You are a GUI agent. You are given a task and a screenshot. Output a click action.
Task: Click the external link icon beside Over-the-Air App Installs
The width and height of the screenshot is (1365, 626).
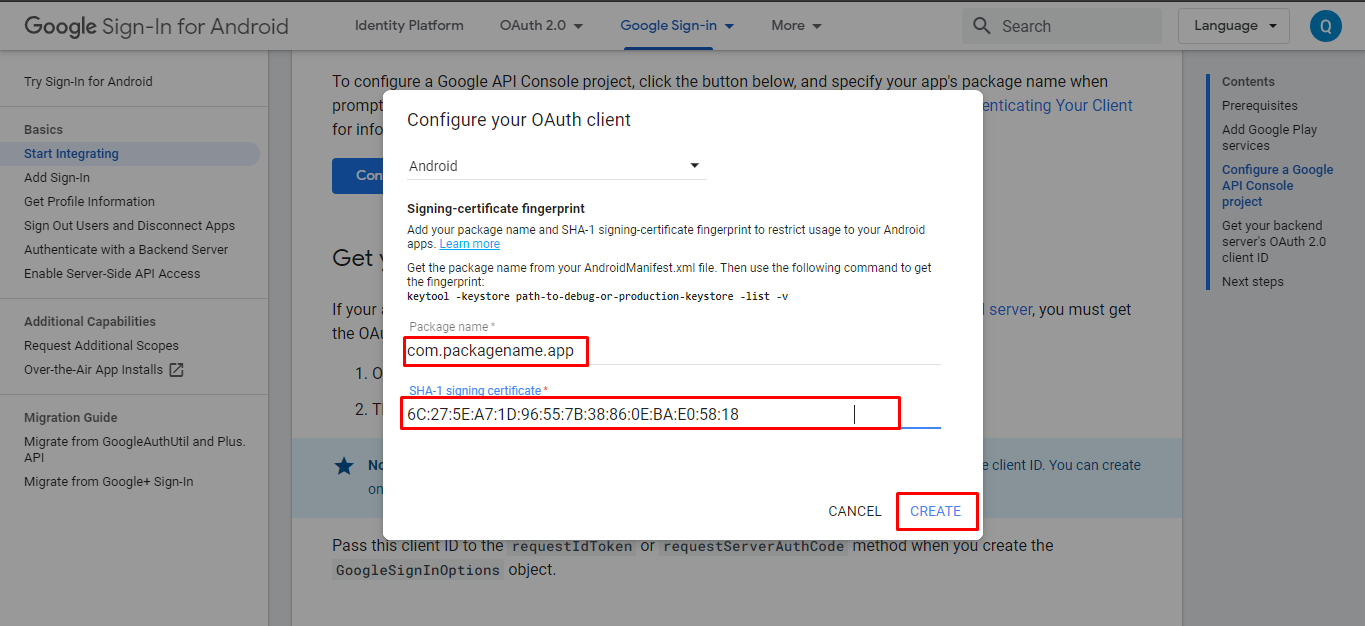pos(176,370)
